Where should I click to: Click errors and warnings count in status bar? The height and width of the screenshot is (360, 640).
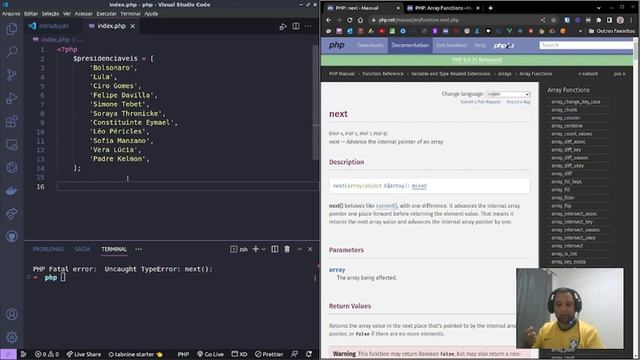click(47, 354)
